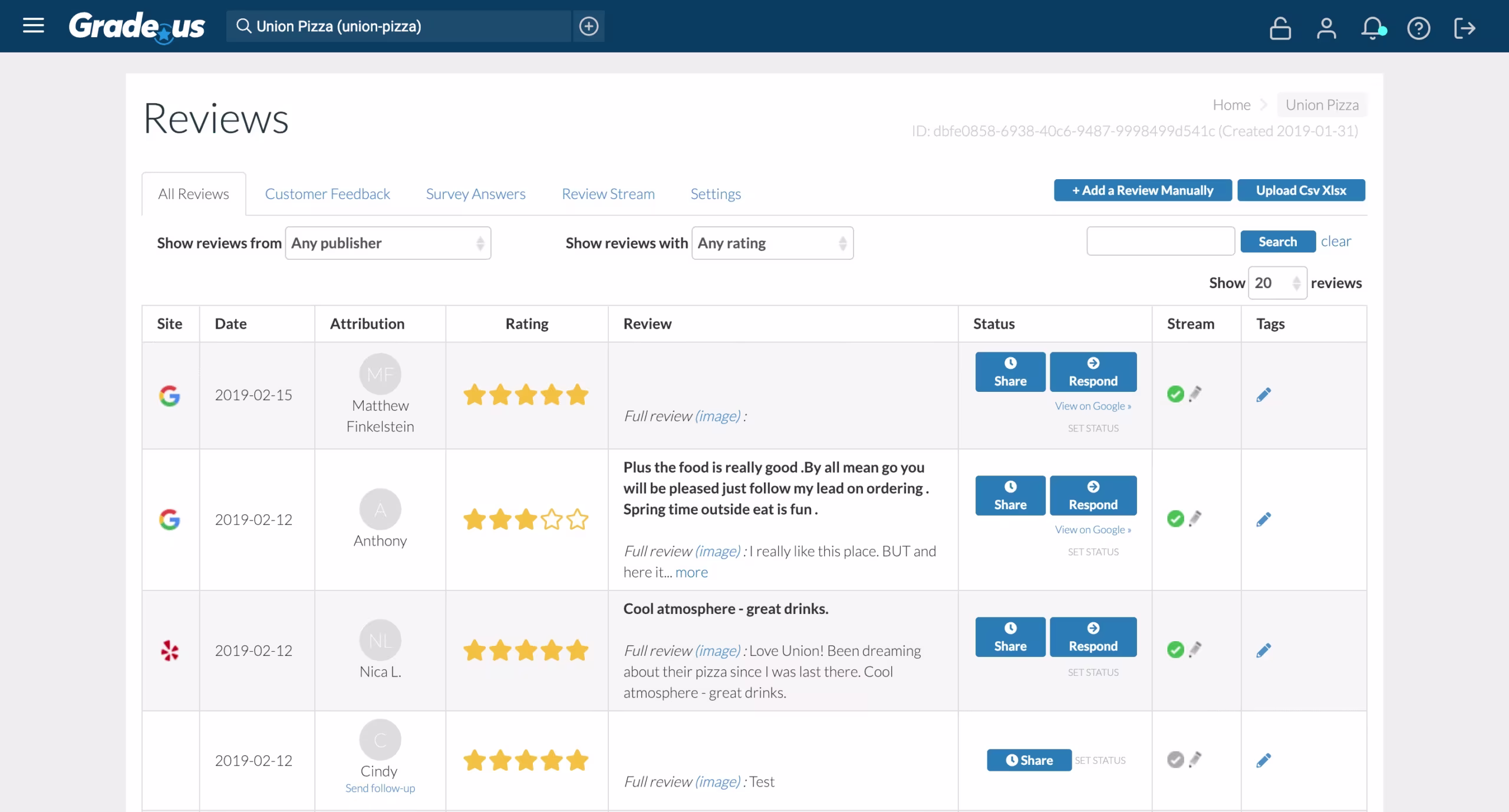
Task: Toggle the green stream checkmark on Matthew's review
Action: tap(1175, 394)
